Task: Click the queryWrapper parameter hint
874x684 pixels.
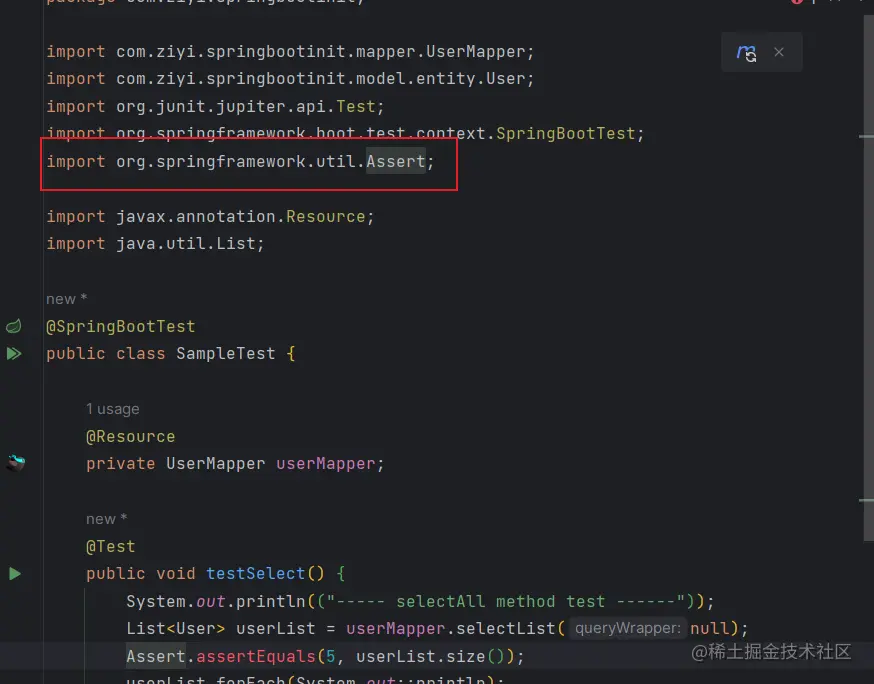Action: [x=628, y=628]
